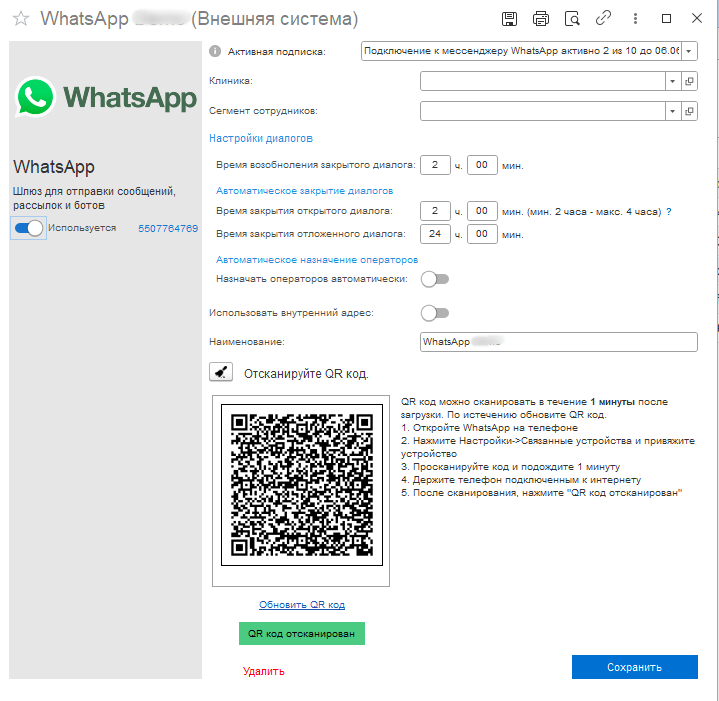Click the Сегмент сотрудников input field
The height and width of the screenshot is (701, 719).
coord(542,111)
